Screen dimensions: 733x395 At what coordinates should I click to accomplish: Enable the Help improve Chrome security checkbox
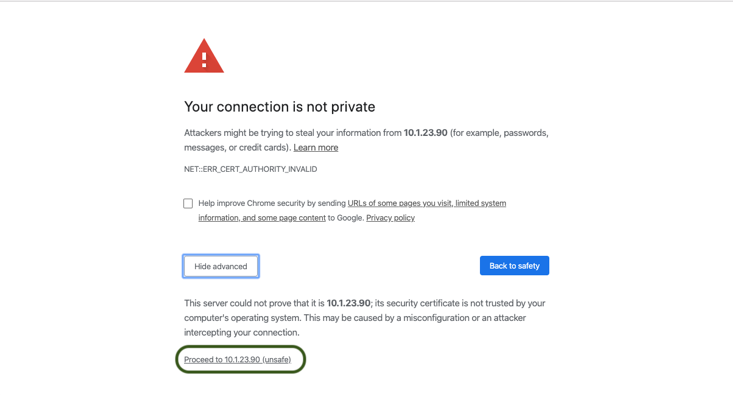pos(188,203)
